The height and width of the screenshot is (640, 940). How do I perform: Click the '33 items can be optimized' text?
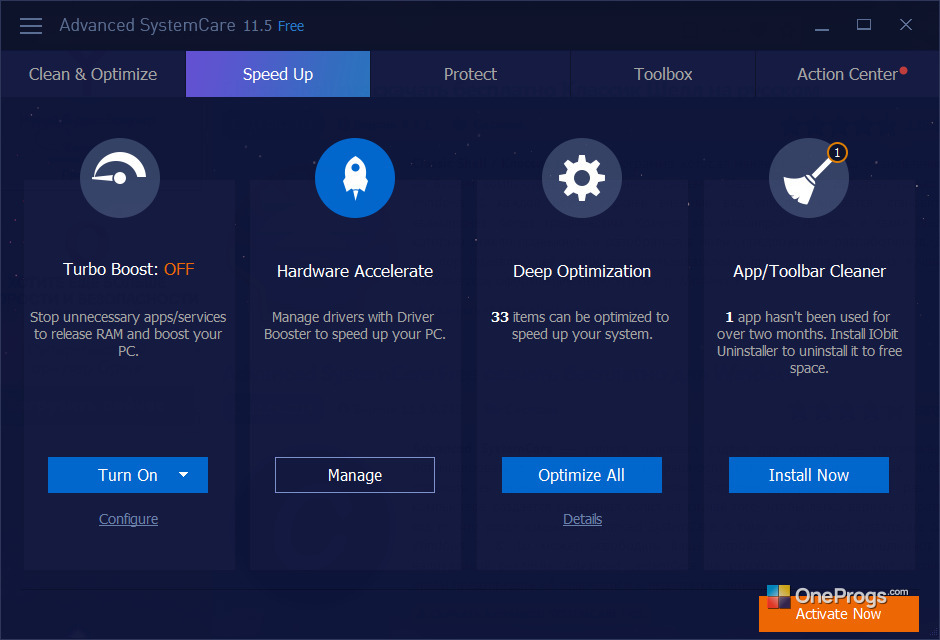(x=580, y=325)
